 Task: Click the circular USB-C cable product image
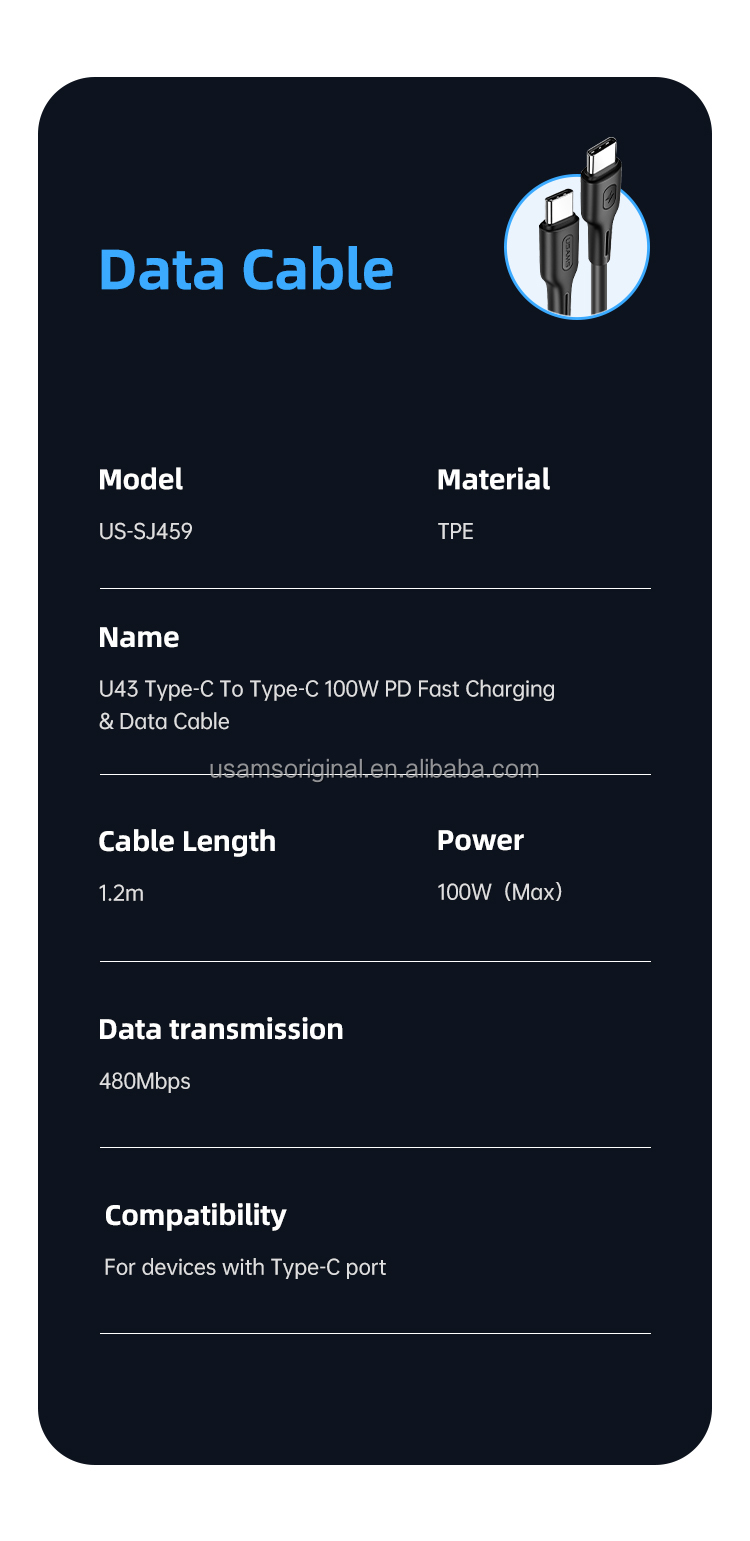[x=577, y=246]
